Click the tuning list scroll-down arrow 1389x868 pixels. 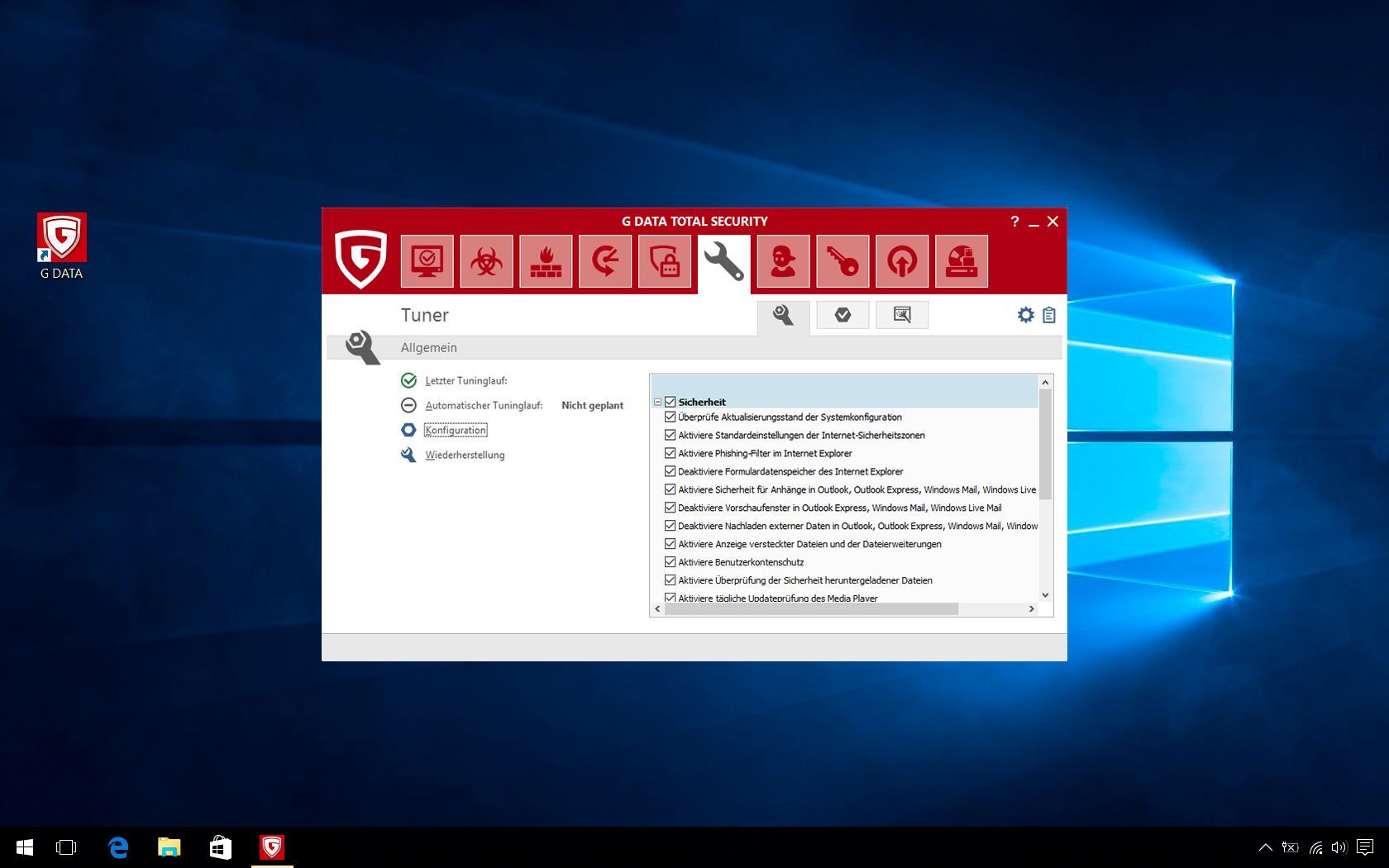coord(1045,595)
